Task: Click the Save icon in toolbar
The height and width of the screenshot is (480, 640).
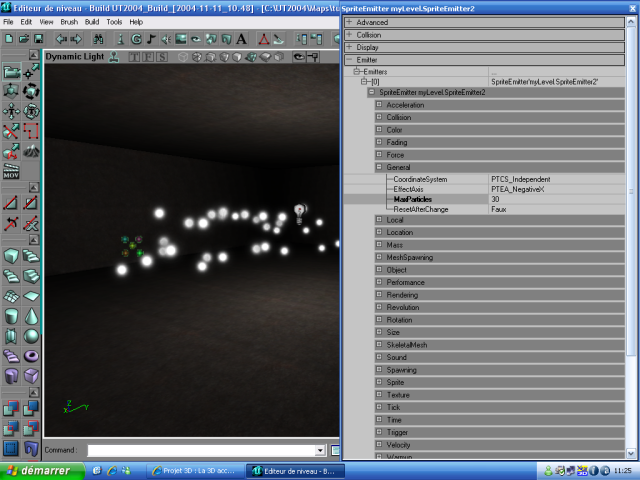Action: point(38,39)
